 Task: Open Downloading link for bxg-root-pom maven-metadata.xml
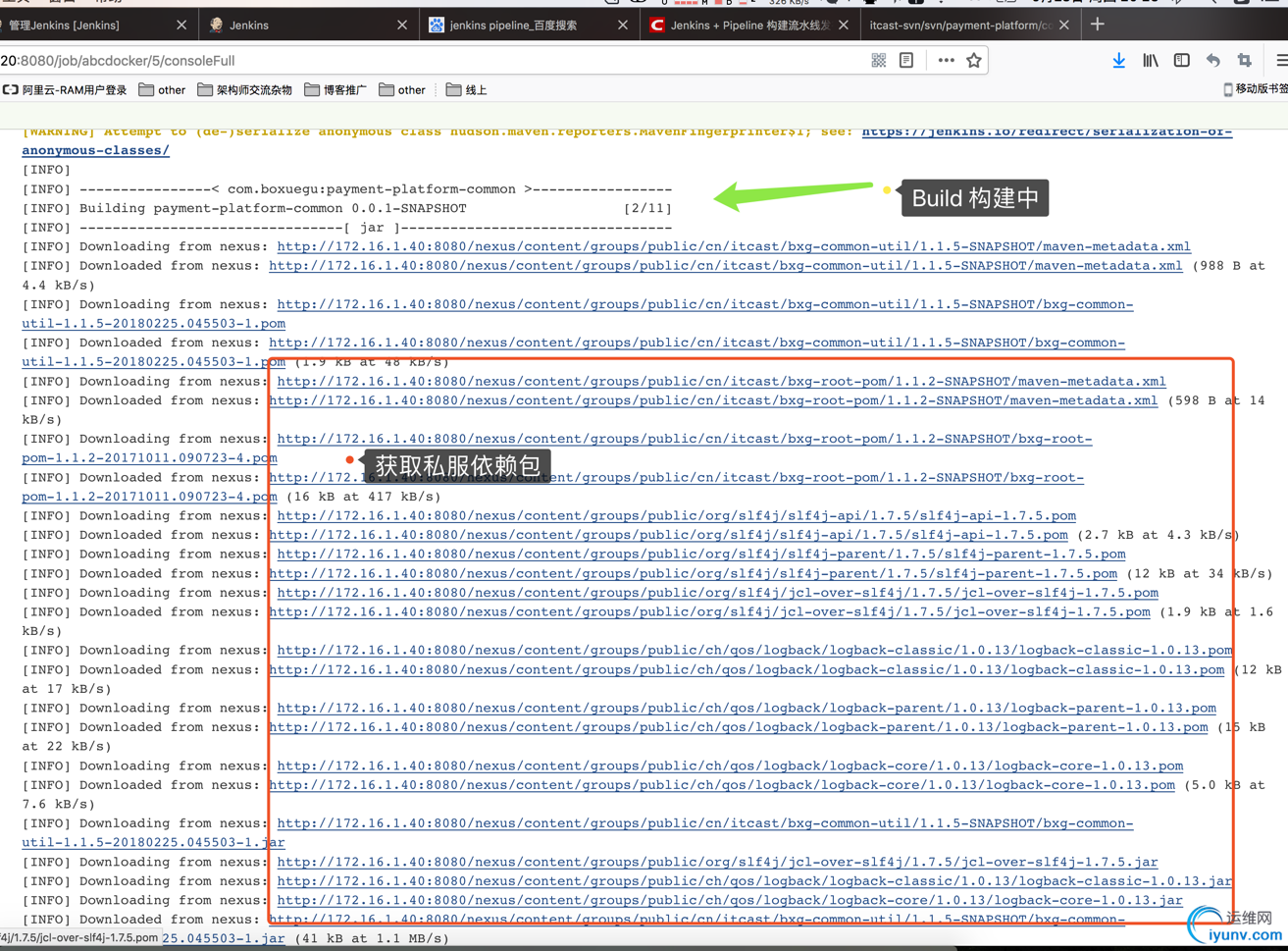pyautogui.click(x=721, y=381)
